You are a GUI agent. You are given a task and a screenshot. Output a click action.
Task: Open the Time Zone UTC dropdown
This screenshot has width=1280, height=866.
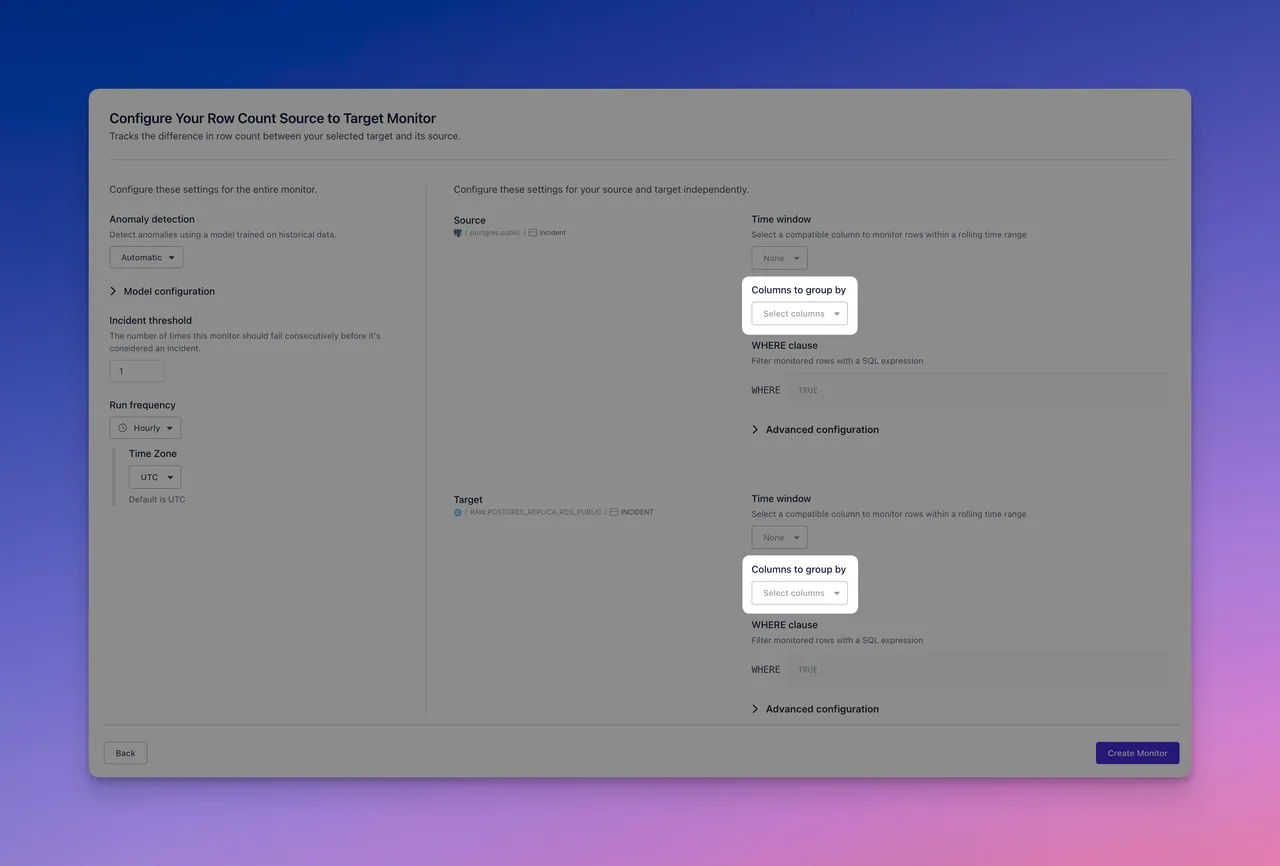[x=155, y=477]
